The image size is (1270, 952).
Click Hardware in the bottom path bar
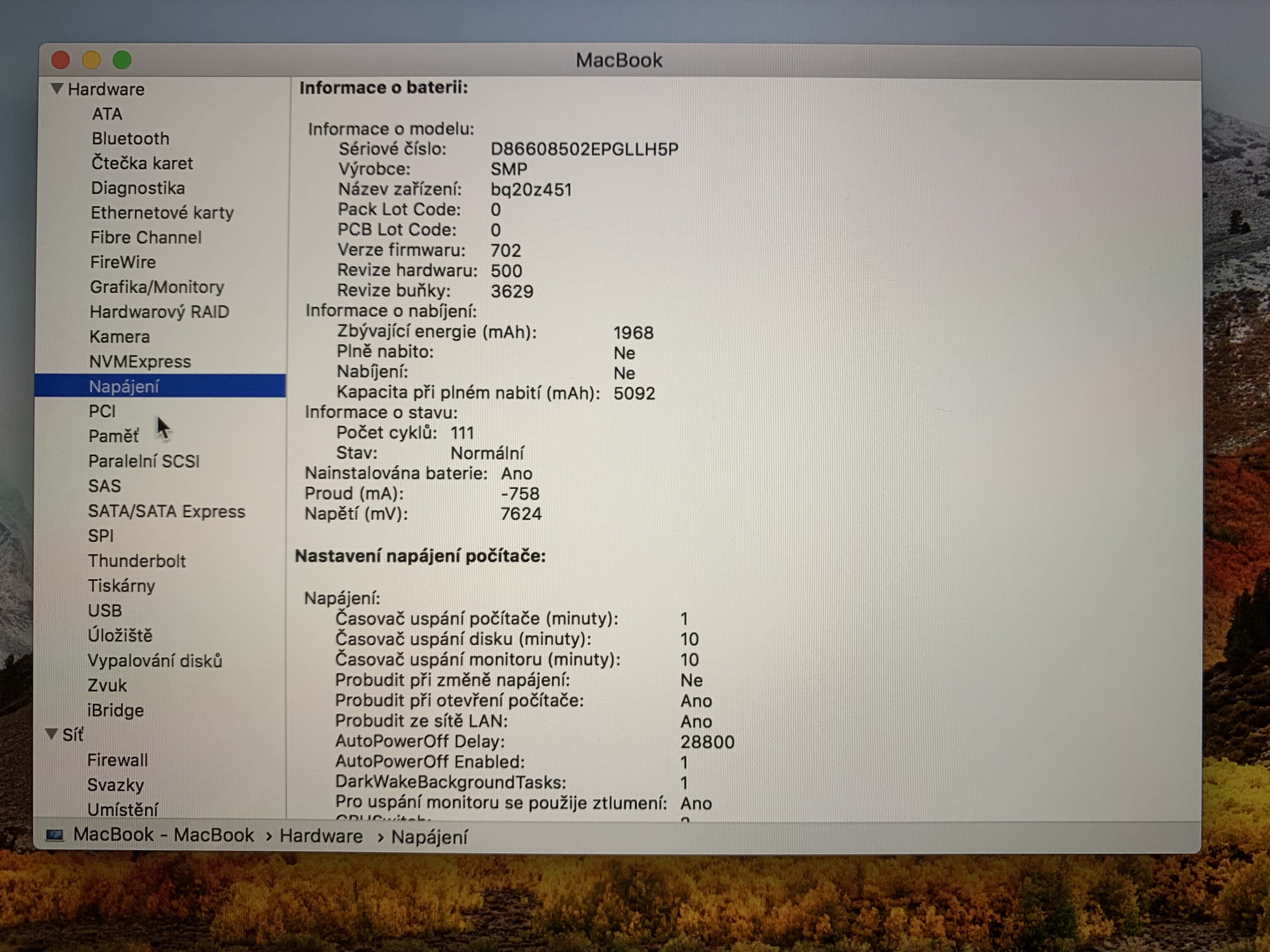click(x=321, y=836)
